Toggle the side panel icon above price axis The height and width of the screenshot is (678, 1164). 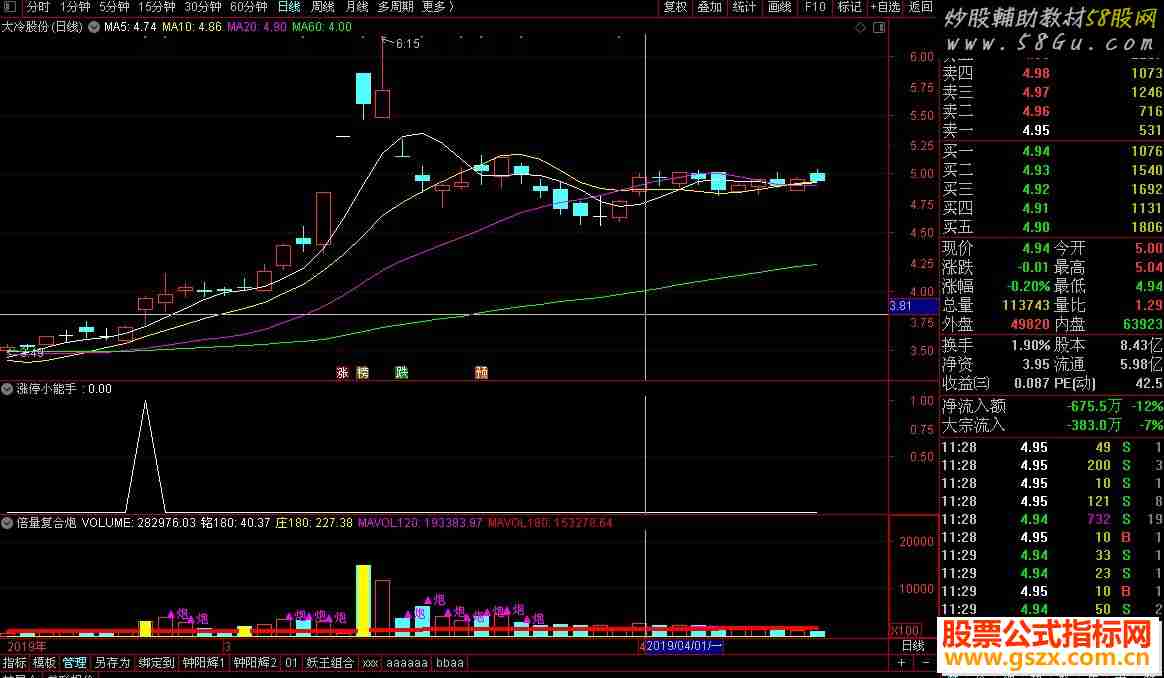click(879, 27)
